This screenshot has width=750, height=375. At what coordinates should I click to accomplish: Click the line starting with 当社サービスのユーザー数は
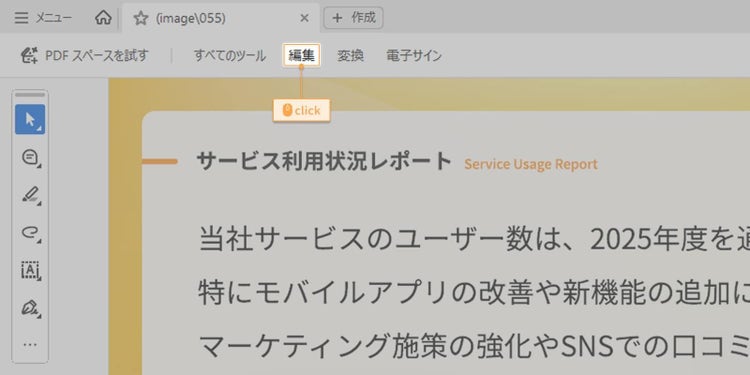pos(474,239)
